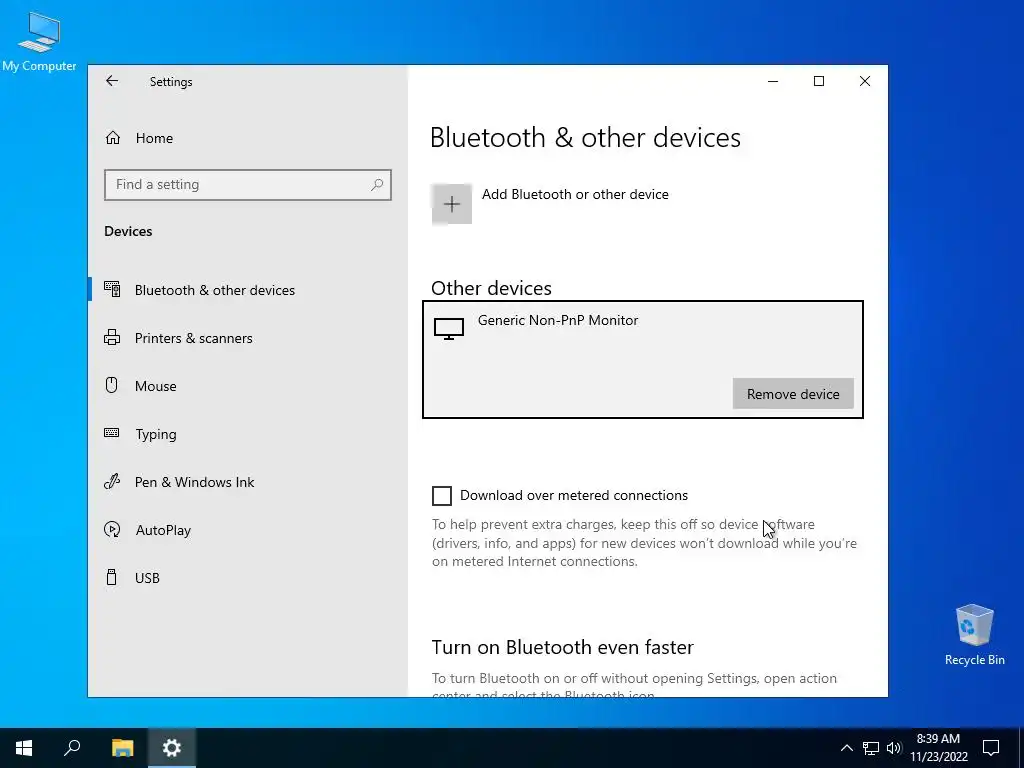Click the back arrow in Settings
Image resolution: width=1024 pixels, height=768 pixels.
112,81
